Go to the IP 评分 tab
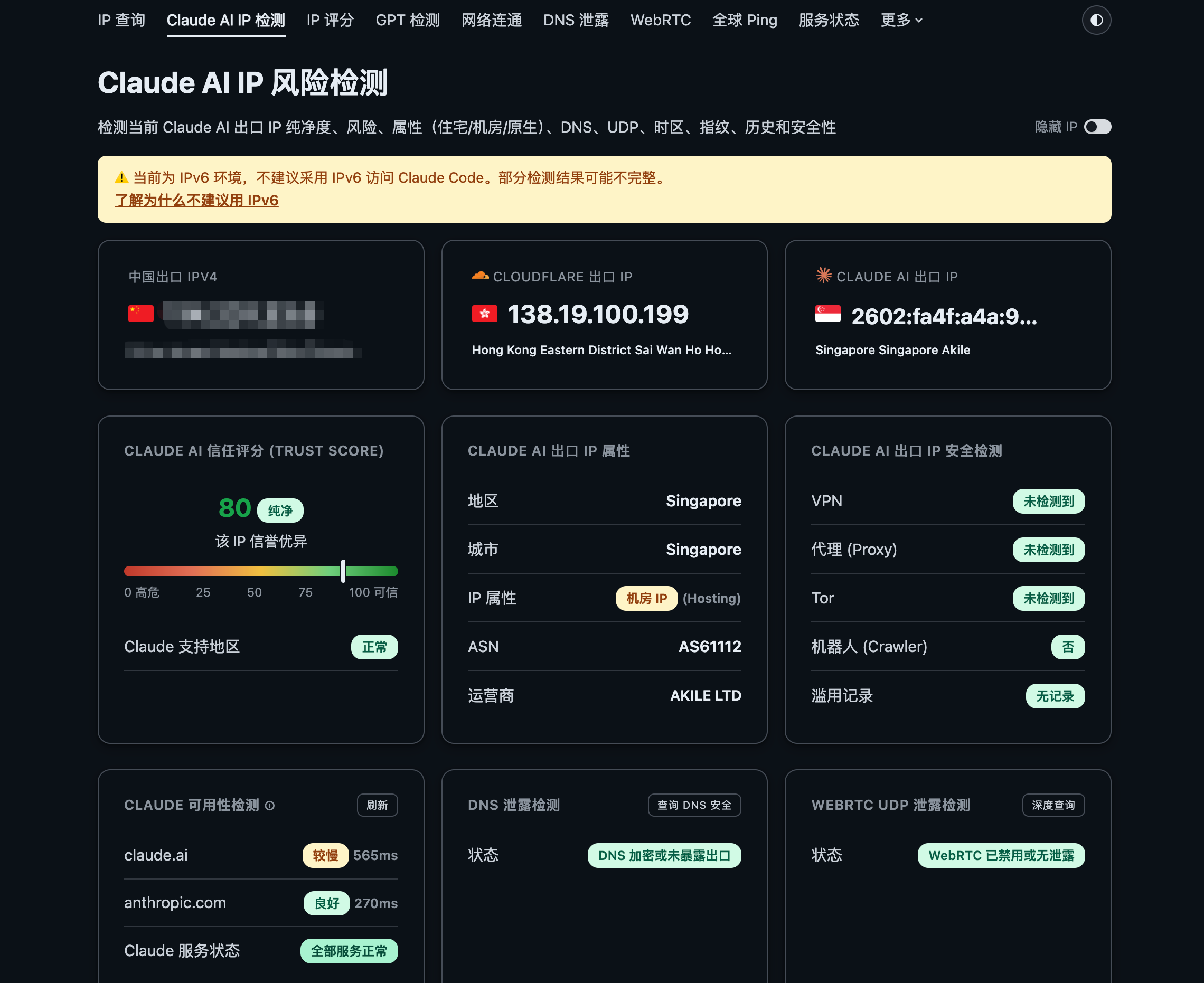The width and height of the screenshot is (1204, 983). 330,21
